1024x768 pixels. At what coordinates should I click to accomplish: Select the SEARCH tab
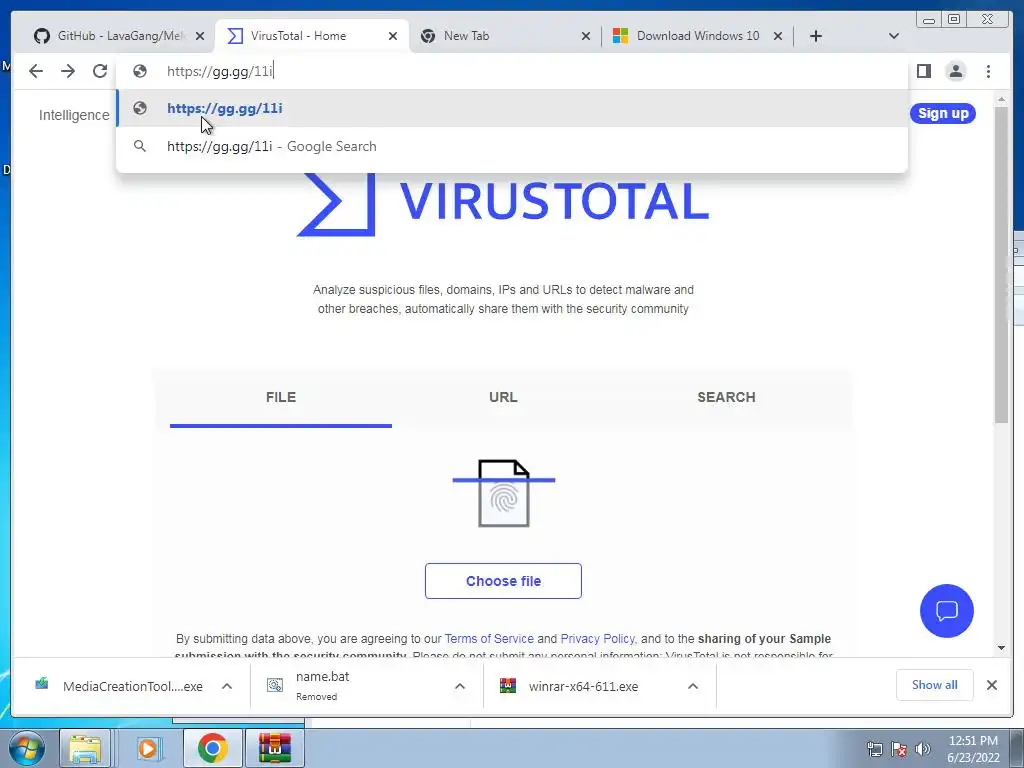(726, 397)
